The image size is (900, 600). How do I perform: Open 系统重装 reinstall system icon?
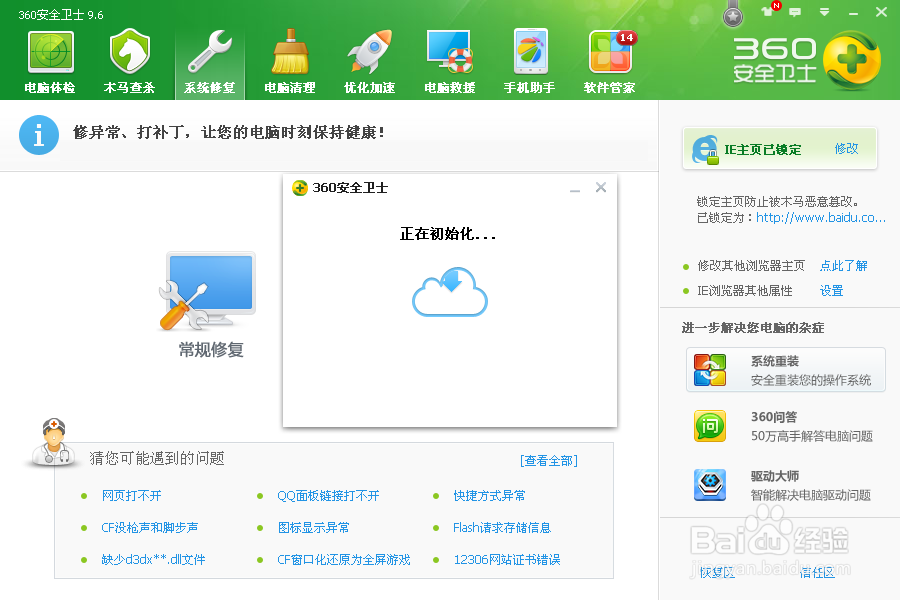(x=710, y=370)
